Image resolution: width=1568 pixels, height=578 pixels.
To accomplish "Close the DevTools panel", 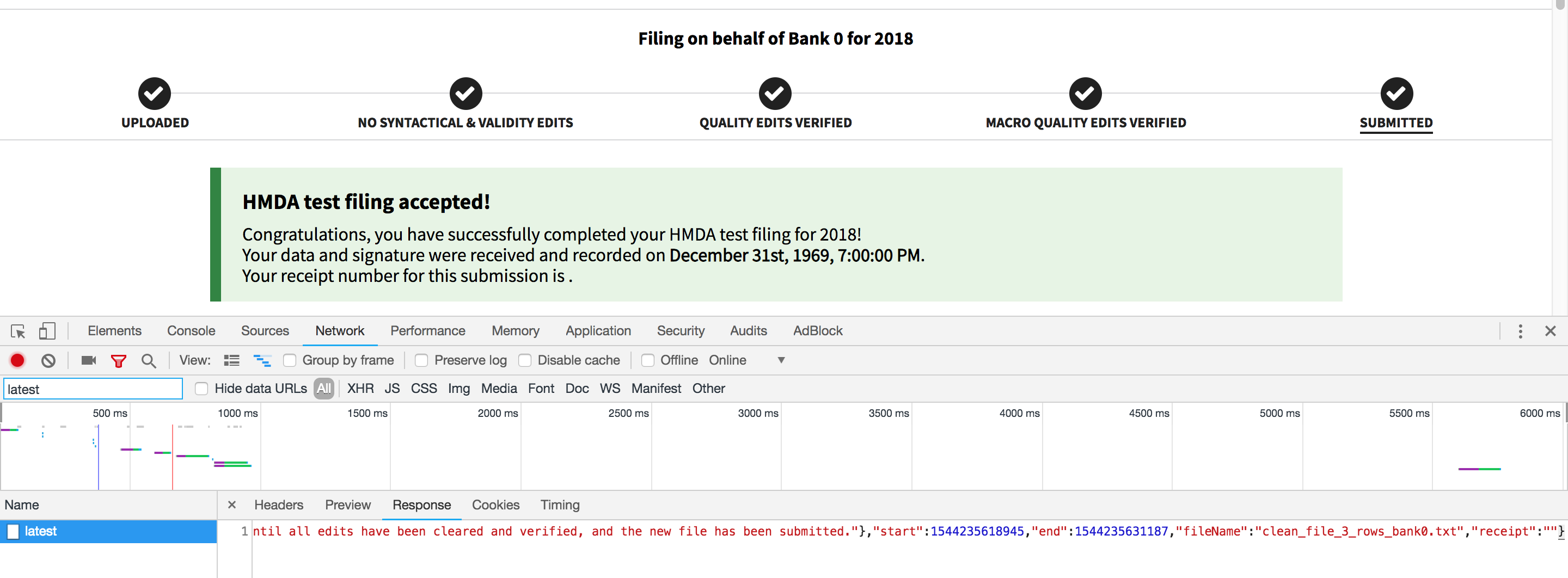I will [x=1549, y=331].
